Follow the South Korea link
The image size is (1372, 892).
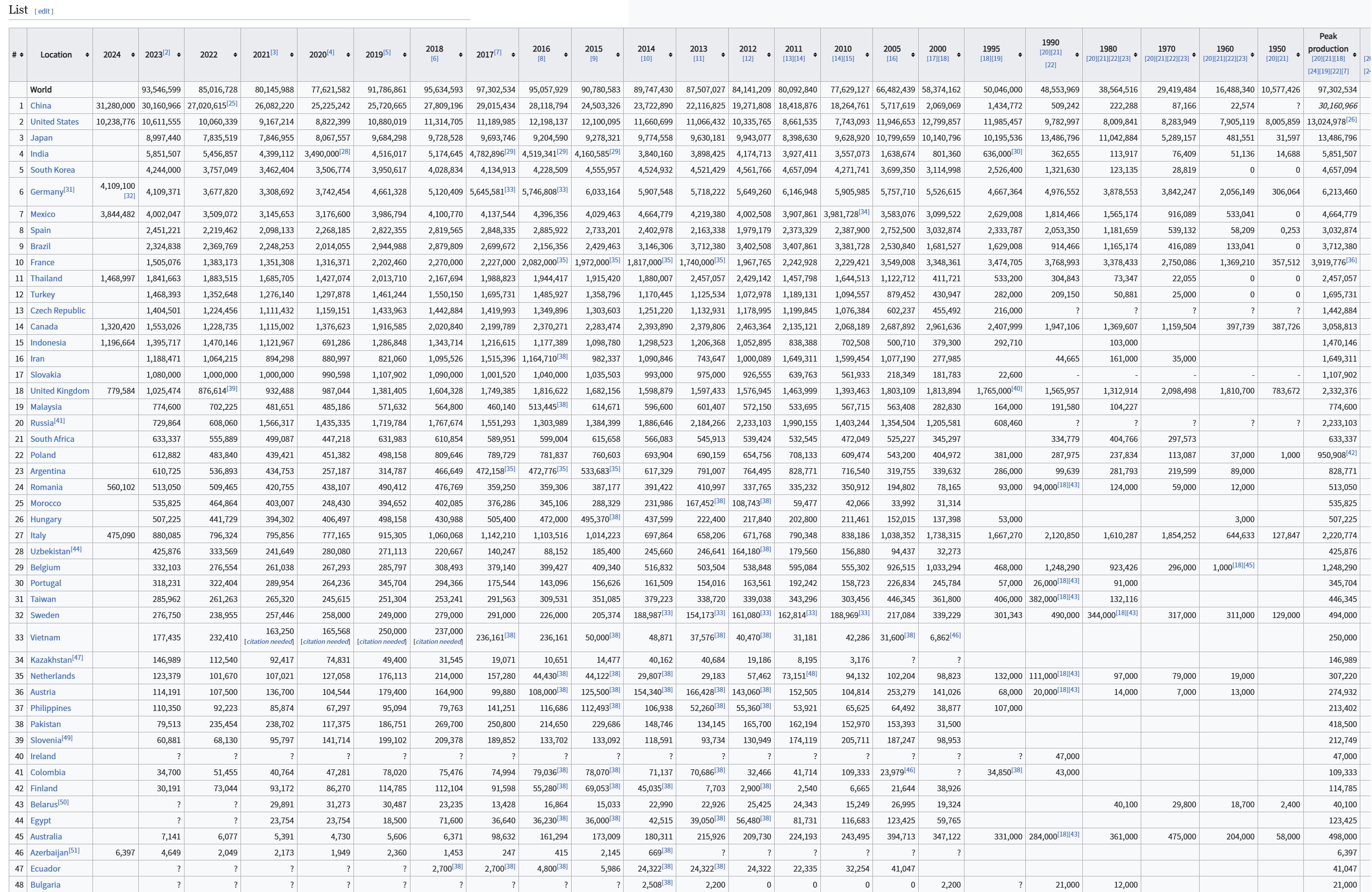tap(53, 170)
